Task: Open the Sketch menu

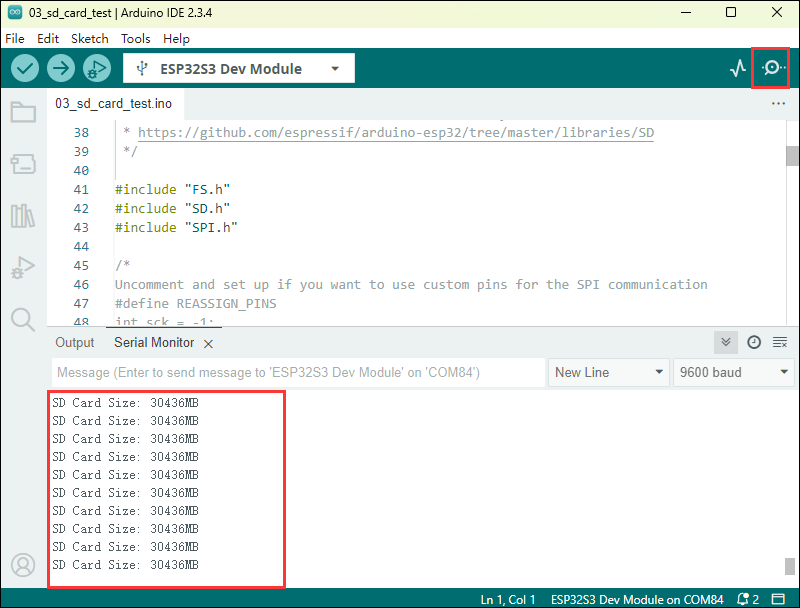Action: pos(90,39)
